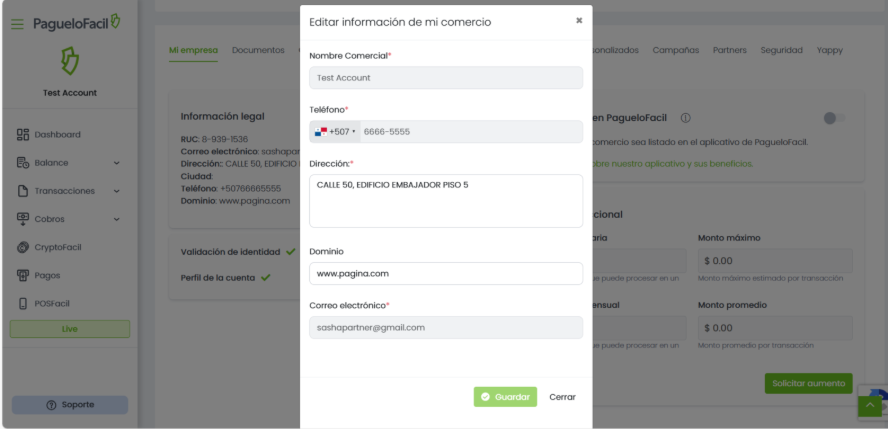Open Dashboard from the sidebar
The height and width of the screenshot is (429, 888).
[x=57, y=134]
